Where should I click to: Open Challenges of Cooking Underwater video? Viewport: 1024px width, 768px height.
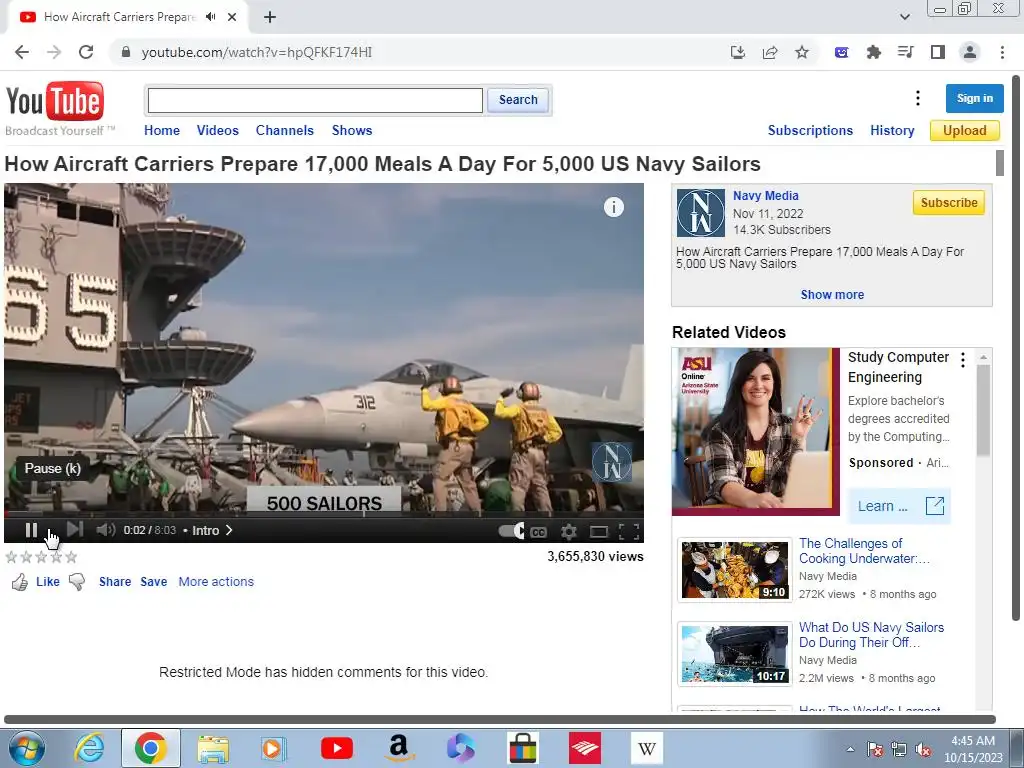(863, 551)
